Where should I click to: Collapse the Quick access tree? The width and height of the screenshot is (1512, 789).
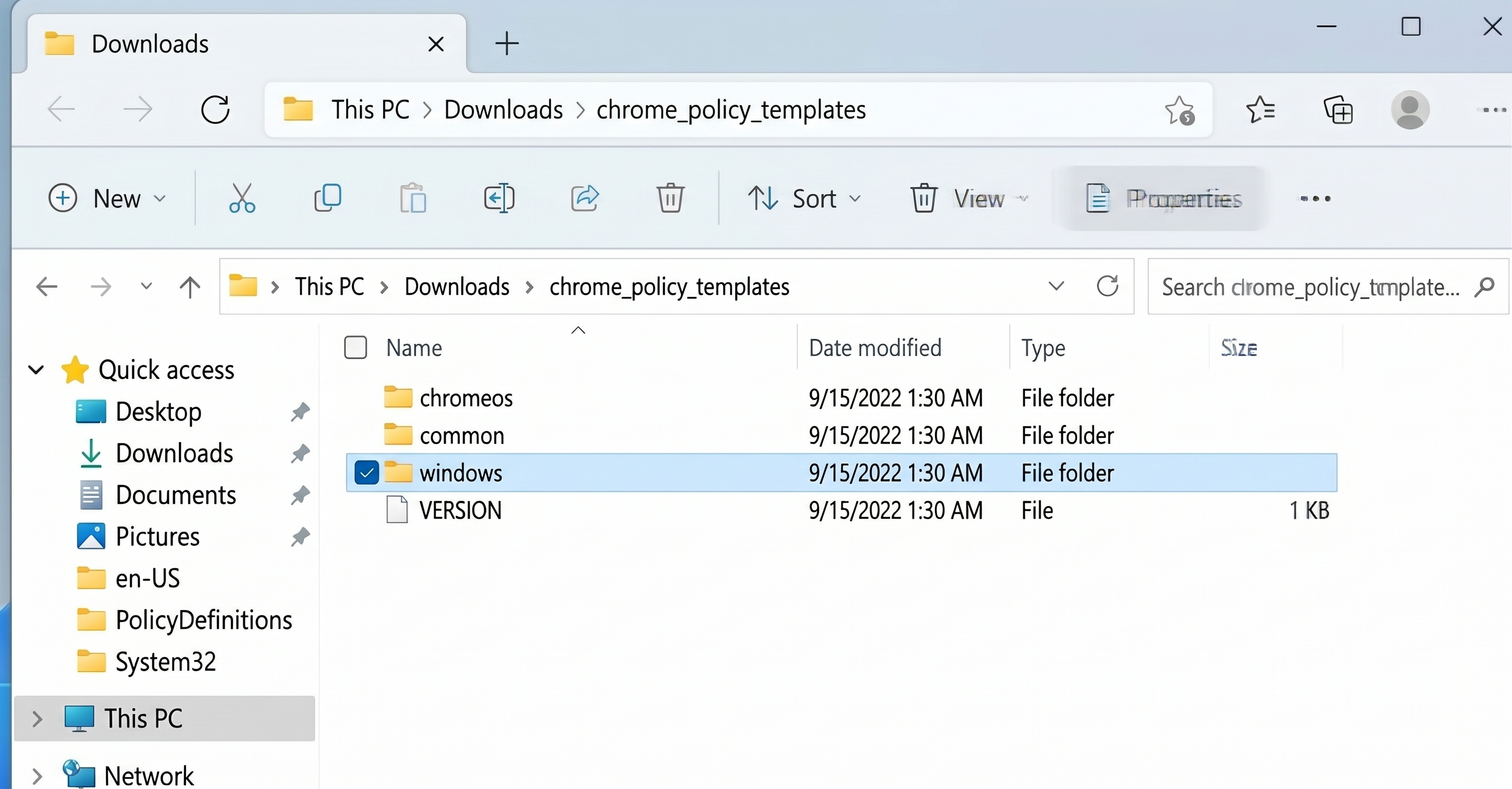[x=36, y=370]
